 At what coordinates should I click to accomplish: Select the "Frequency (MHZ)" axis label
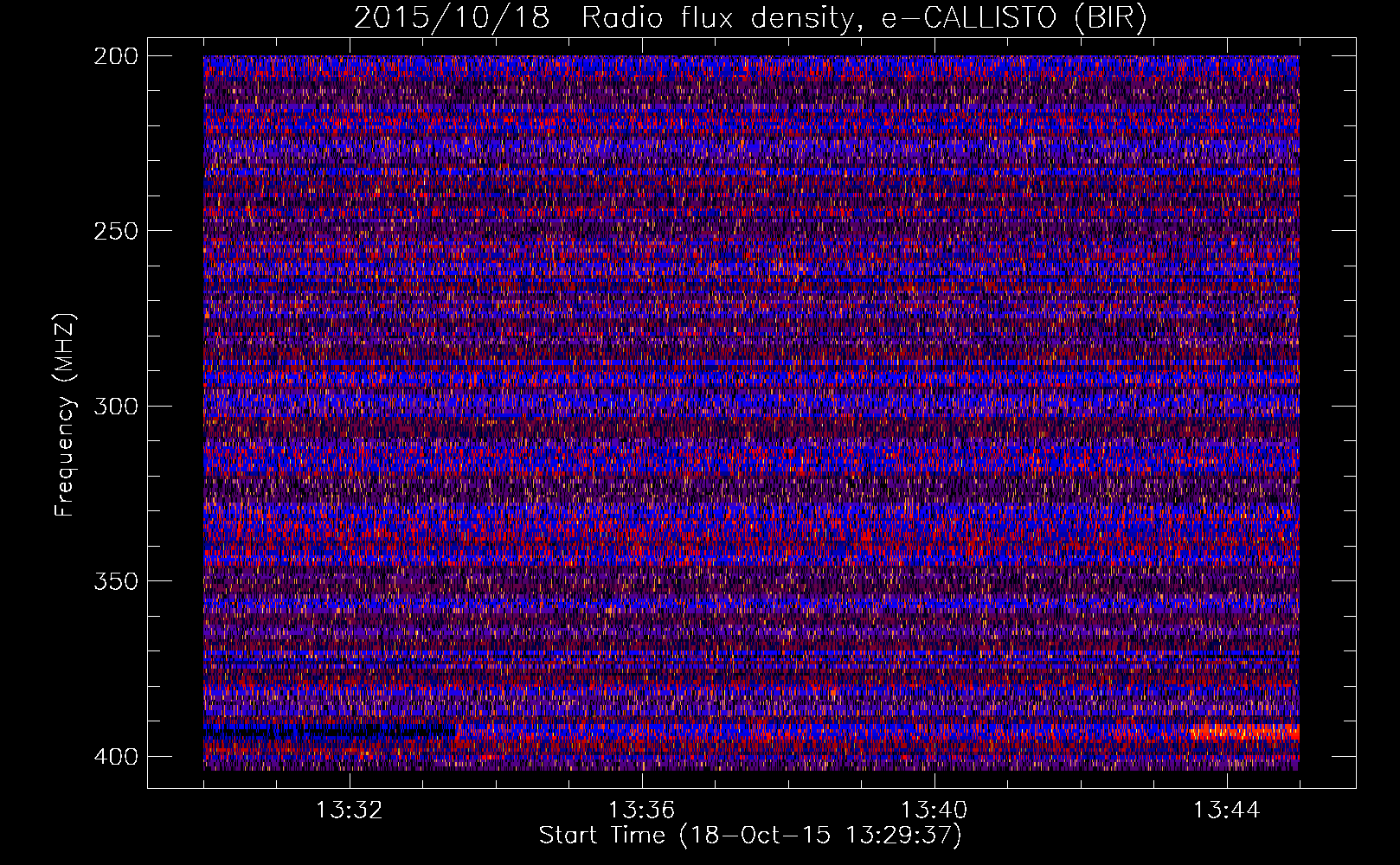[x=65, y=416]
